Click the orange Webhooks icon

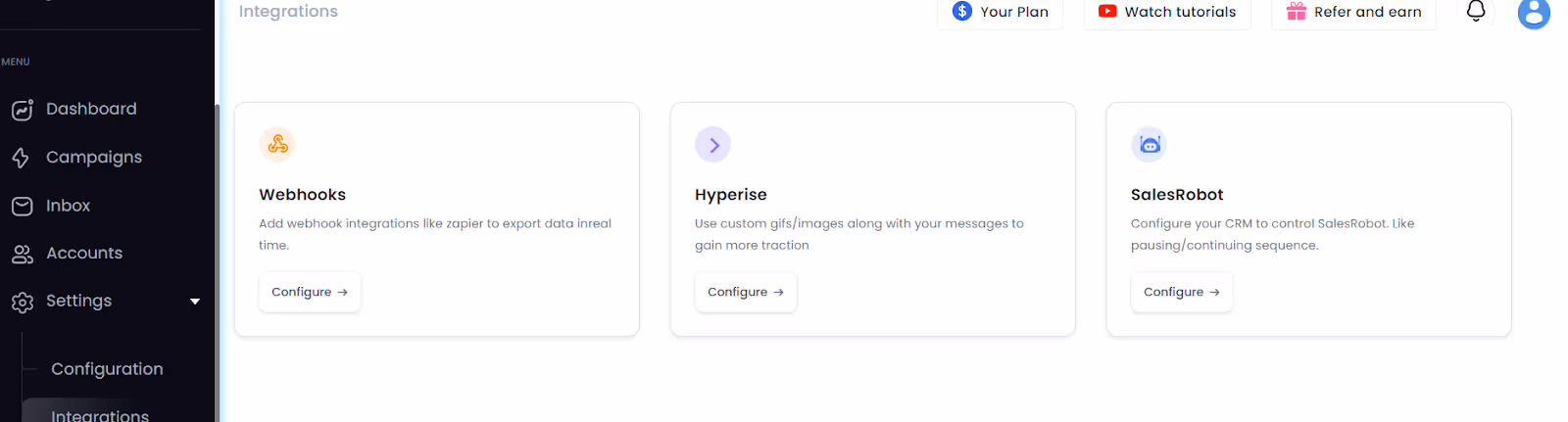click(x=277, y=145)
